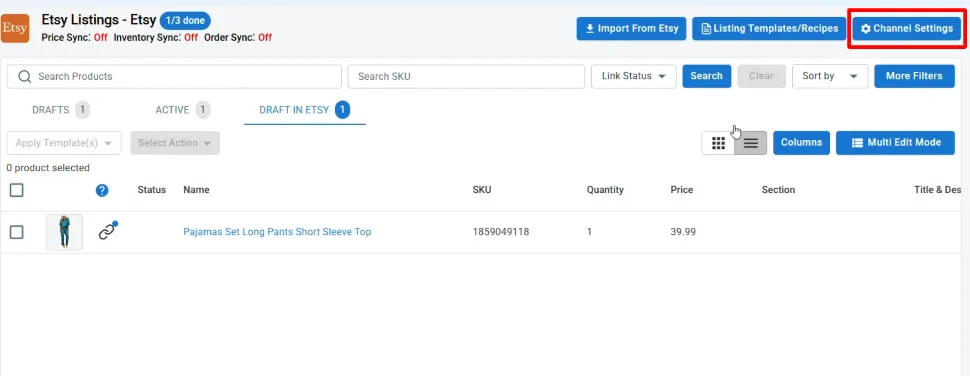Enable Multi Edit Mode
970x376 pixels.
(x=895, y=143)
